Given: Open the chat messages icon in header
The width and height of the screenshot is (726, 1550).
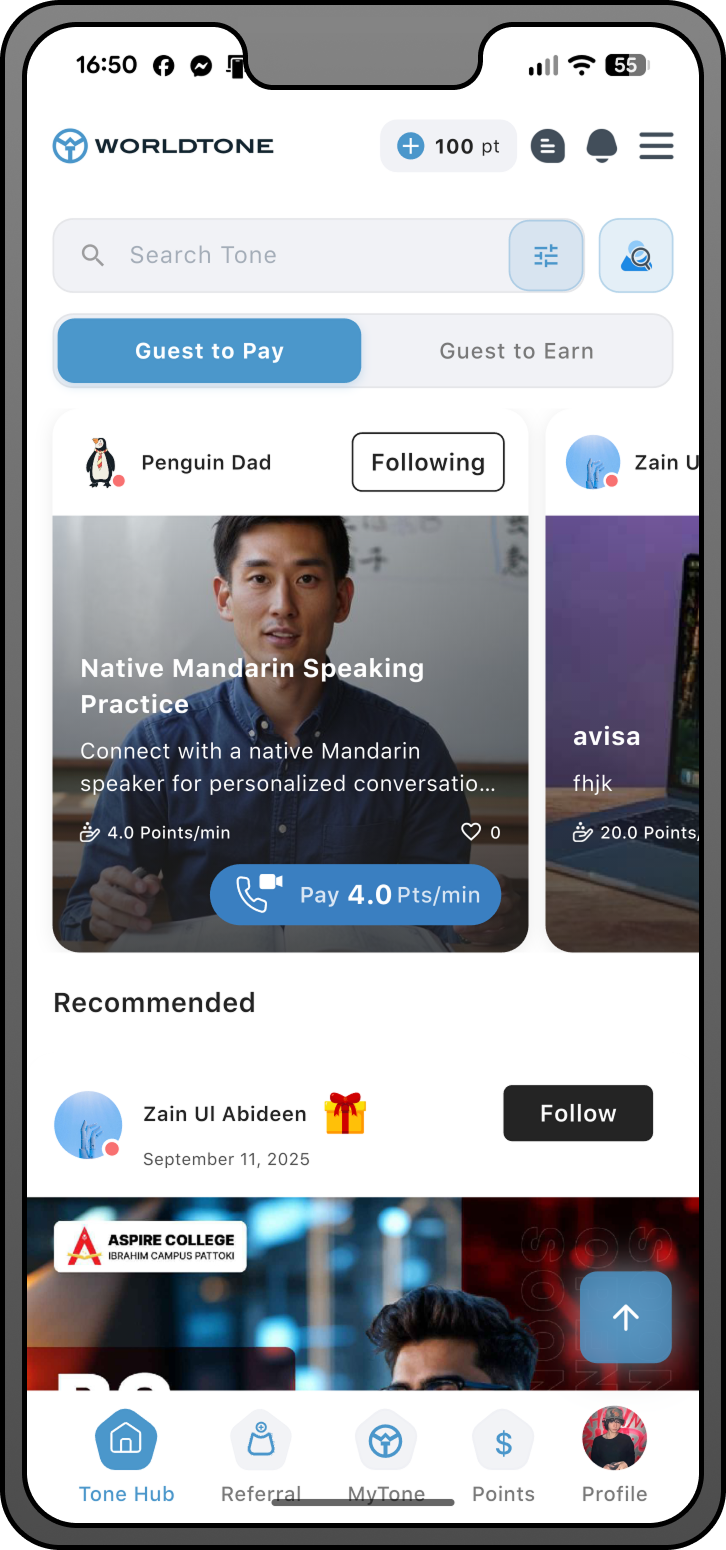Looking at the screenshot, I should coord(547,146).
